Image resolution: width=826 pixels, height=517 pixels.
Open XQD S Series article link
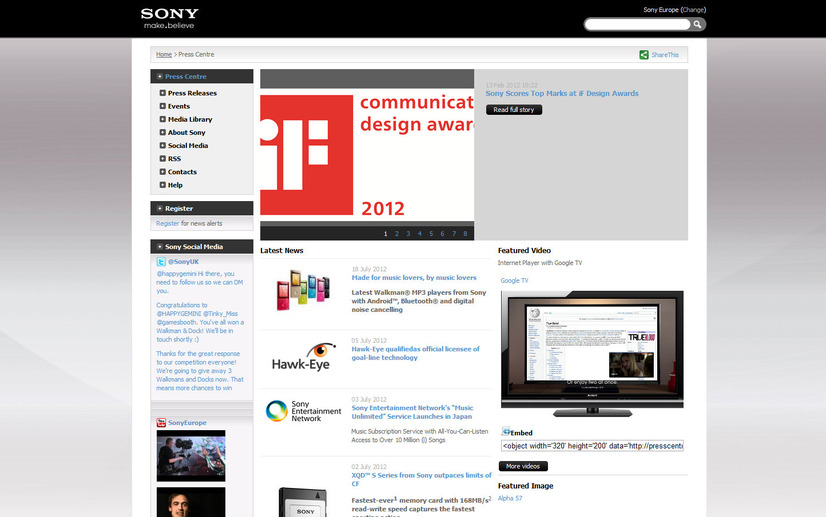coord(421,479)
